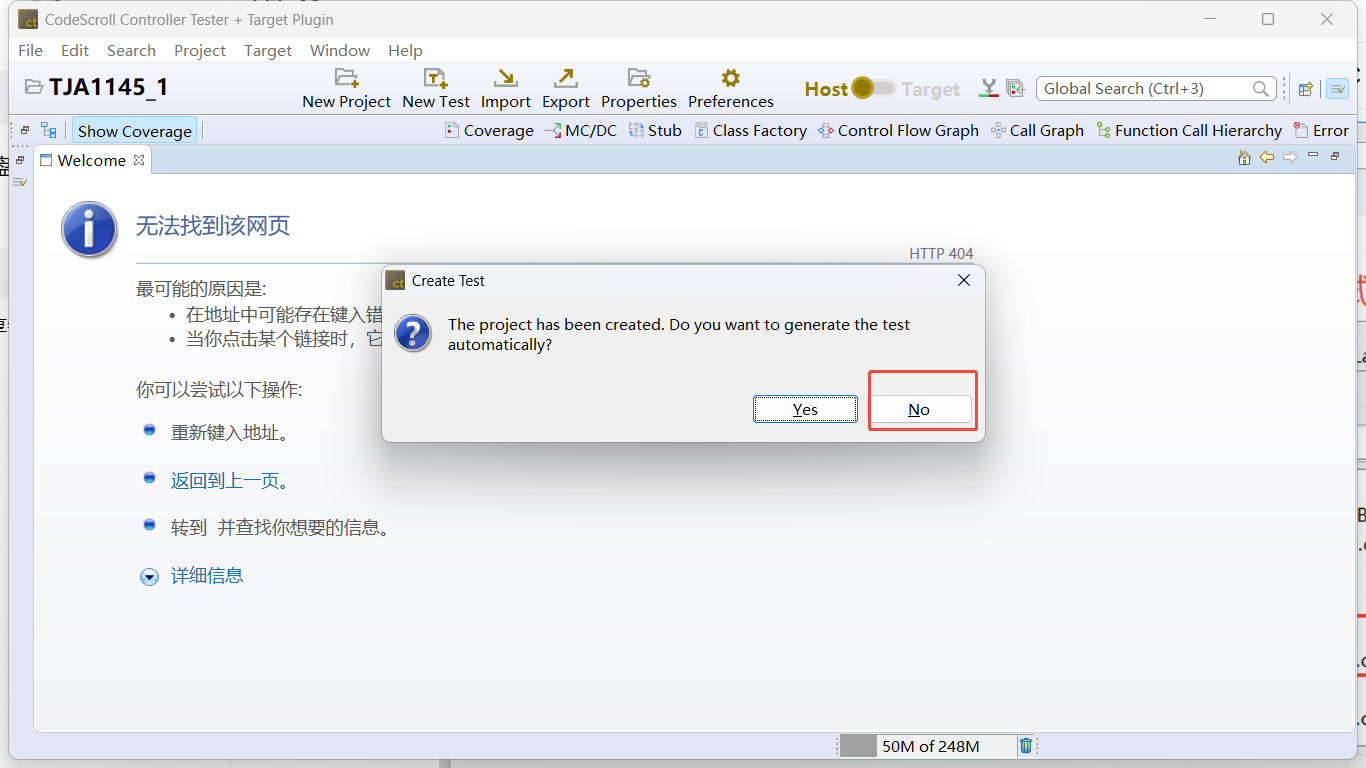Screen dimensions: 1366x768
Task: Run garbage collector via trash icon
Action: (x=1026, y=746)
